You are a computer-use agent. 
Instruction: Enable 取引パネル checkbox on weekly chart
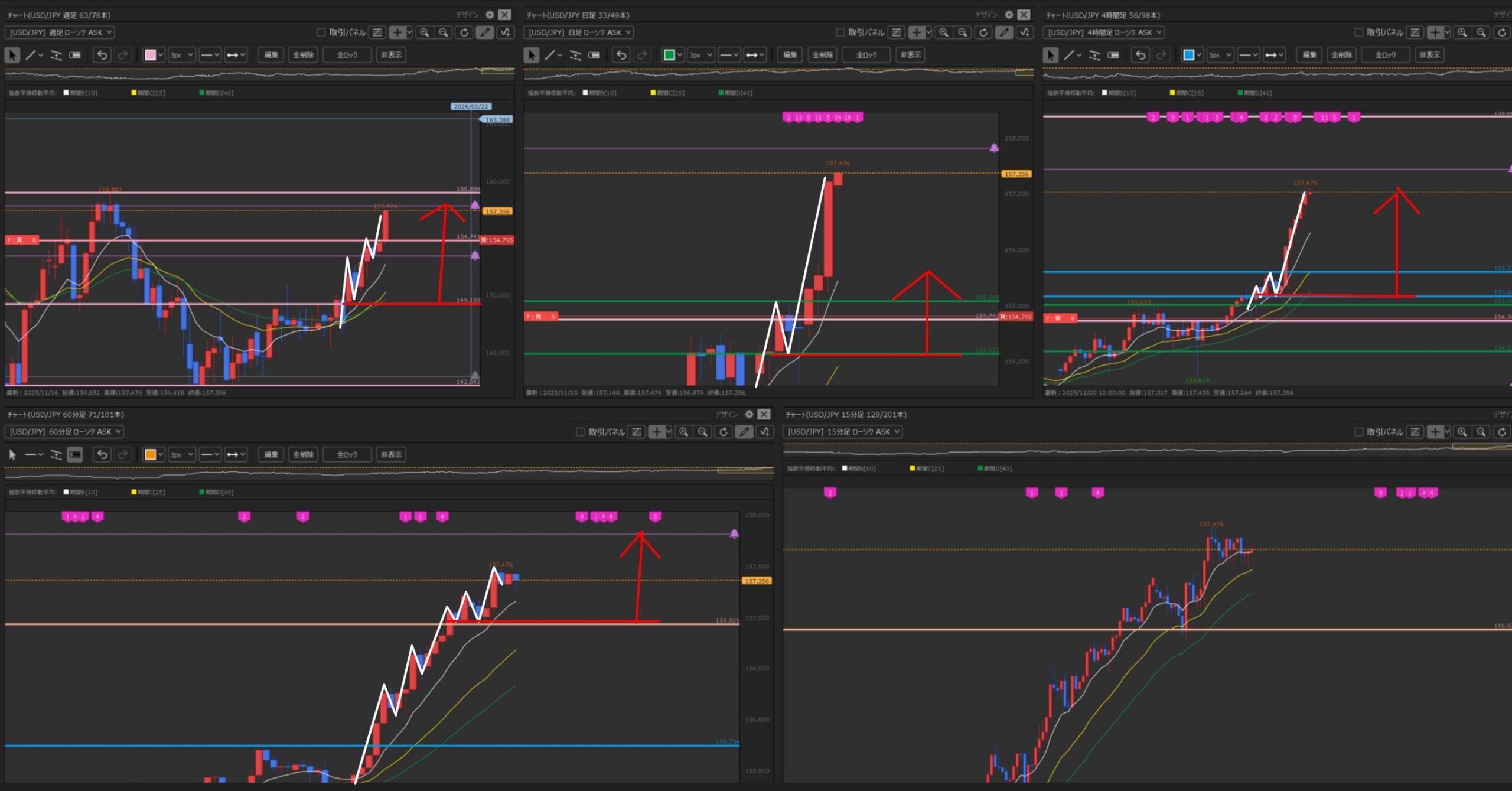[x=321, y=32]
